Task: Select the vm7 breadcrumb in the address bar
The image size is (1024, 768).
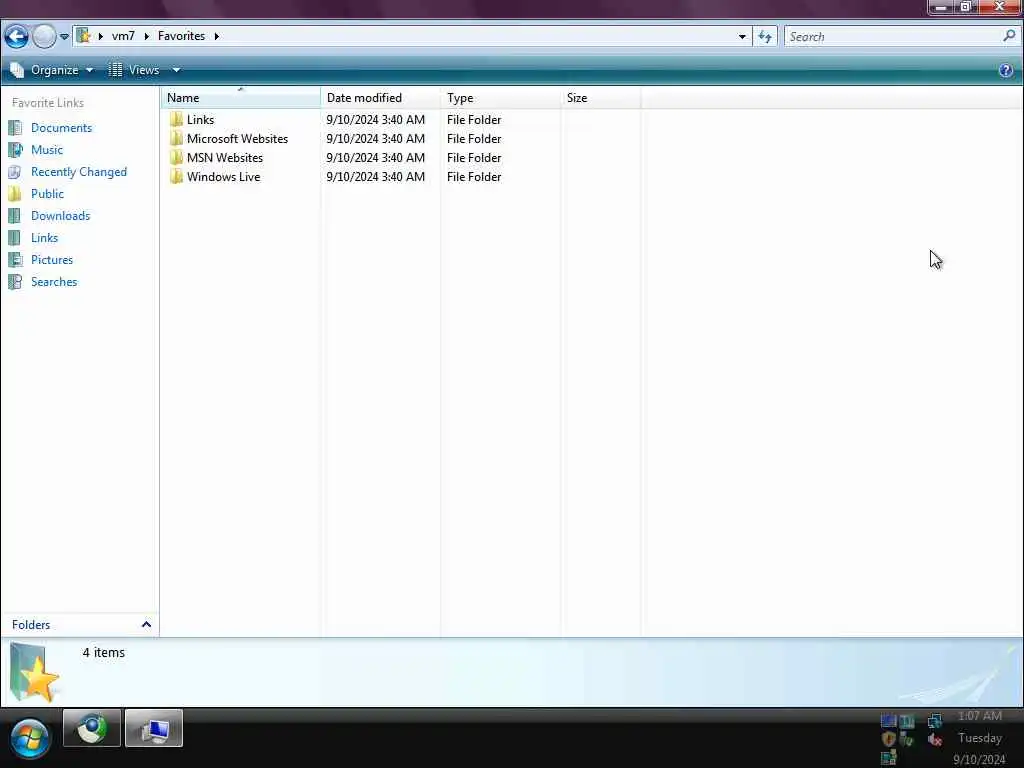Action: [x=123, y=36]
